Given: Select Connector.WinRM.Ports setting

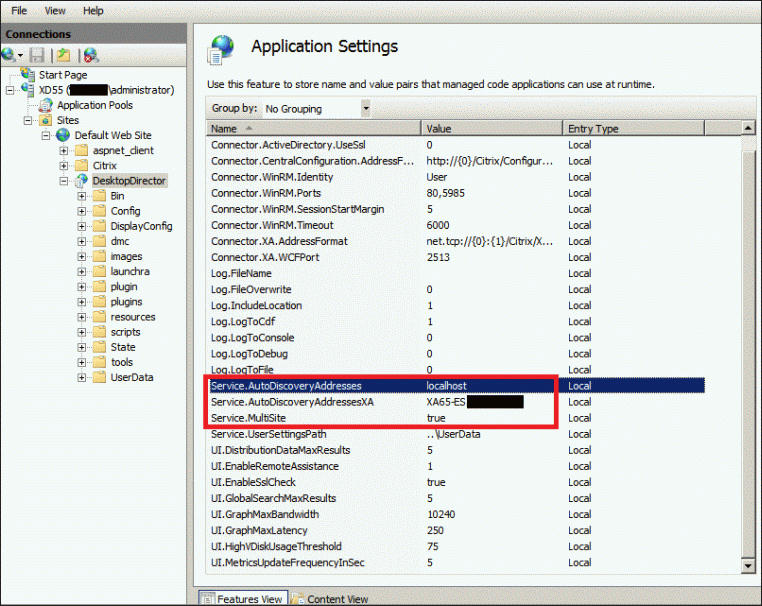Looking at the screenshot, I should pos(456,193).
